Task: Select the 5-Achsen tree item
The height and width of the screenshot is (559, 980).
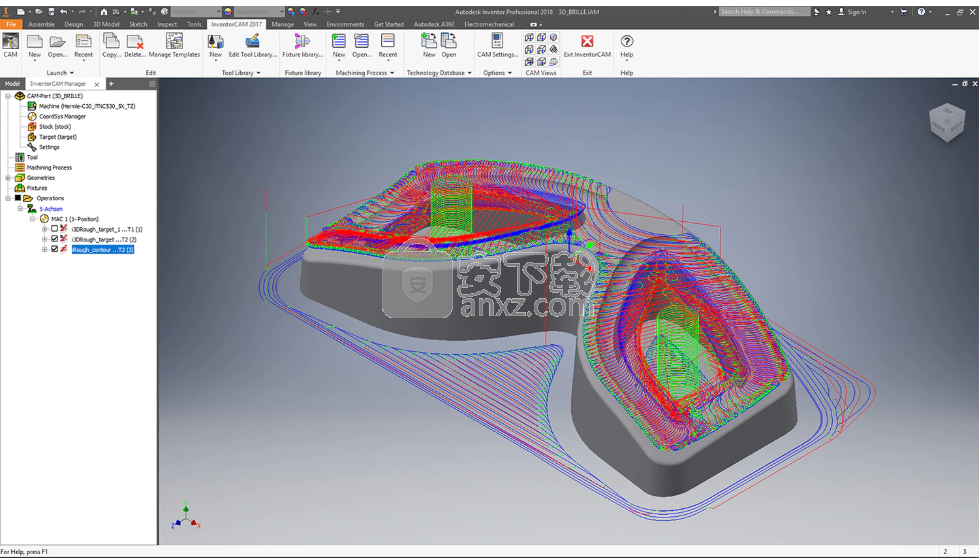Action: click(51, 209)
